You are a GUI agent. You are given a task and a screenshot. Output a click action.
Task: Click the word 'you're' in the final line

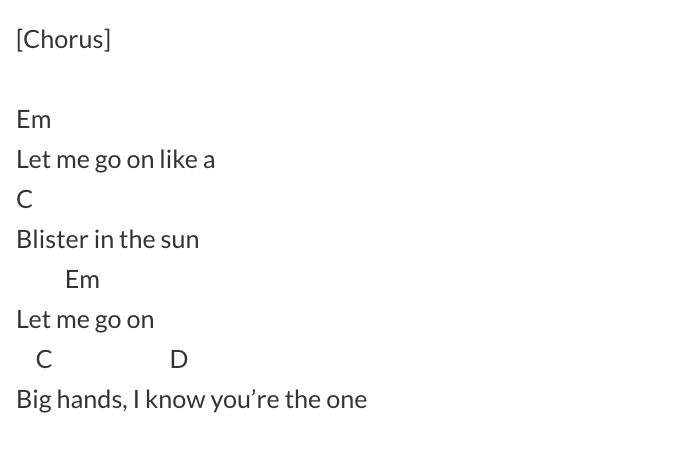(245, 400)
